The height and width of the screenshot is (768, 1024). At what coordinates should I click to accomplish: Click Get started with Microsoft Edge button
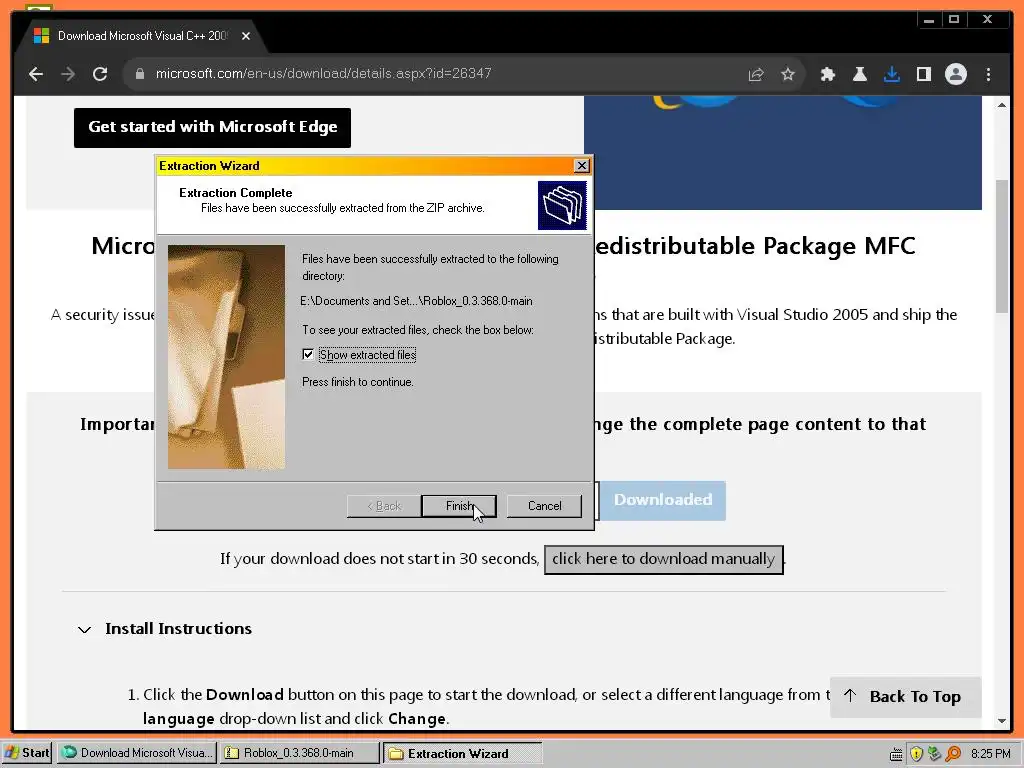coord(212,127)
